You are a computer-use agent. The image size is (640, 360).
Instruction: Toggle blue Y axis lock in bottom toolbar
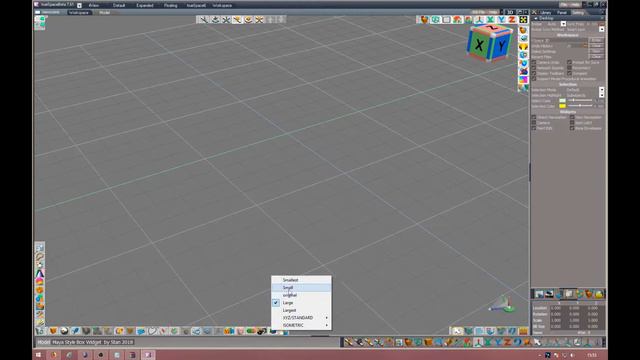pyautogui.click(x=498, y=342)
